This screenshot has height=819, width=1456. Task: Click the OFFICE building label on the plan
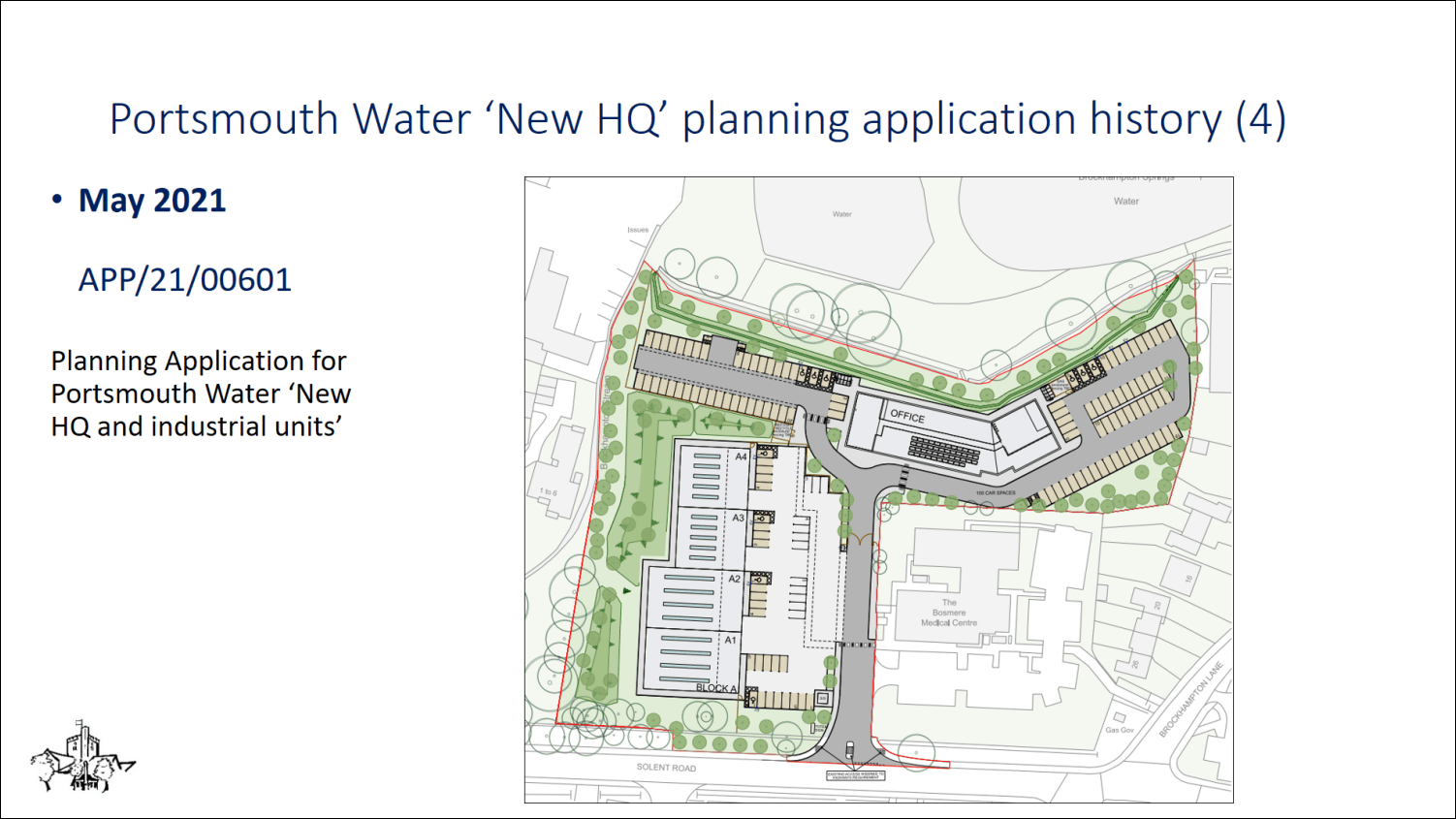pyautogui.click(x=907, y=416)
